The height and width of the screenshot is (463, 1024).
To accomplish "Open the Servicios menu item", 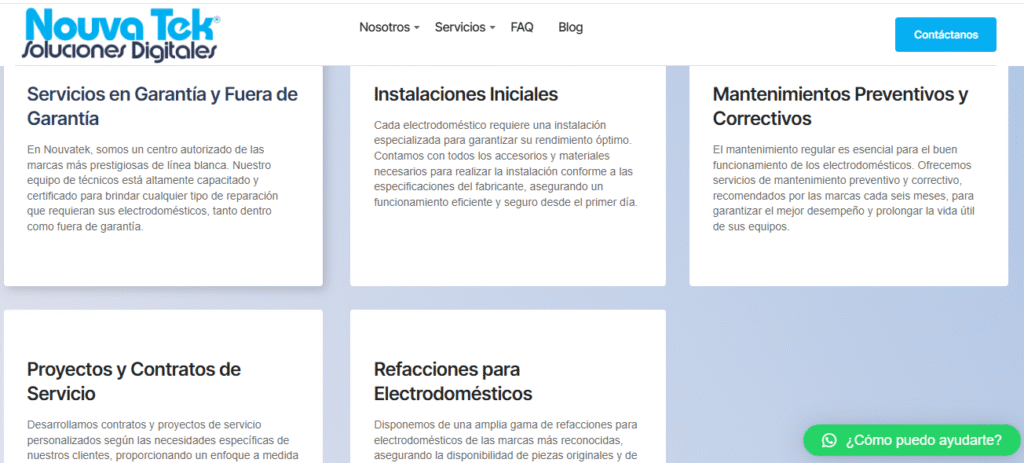I will click(460, 27).
